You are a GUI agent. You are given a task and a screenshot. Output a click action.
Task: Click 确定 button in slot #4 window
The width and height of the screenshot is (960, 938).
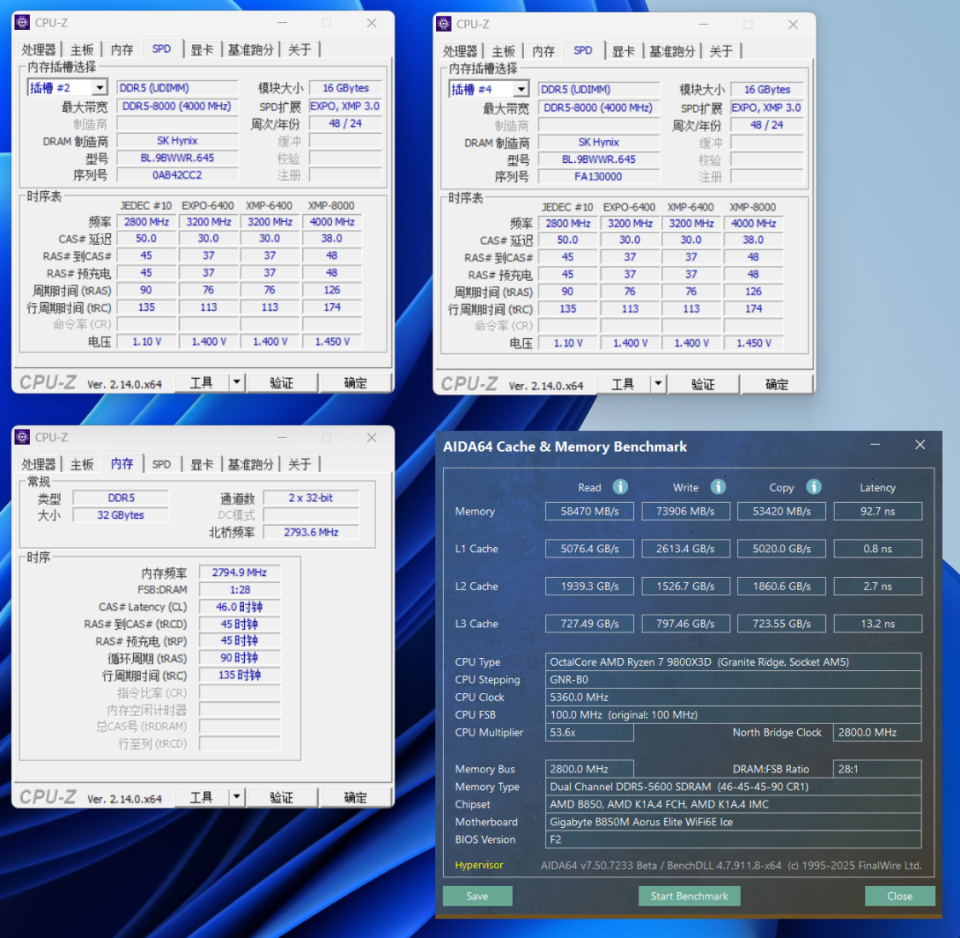[776, 384]
